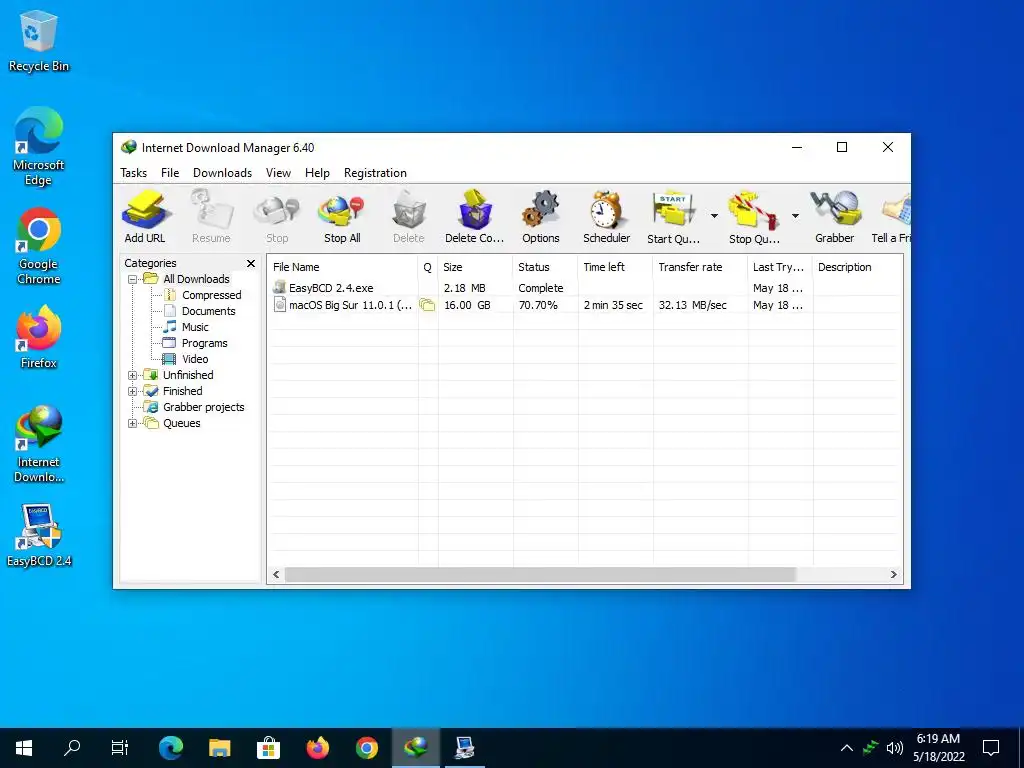This screenshot has height=768, width=1024.
Task: Open Stop Queue dropdown arrow
Action: click(795, 216)
